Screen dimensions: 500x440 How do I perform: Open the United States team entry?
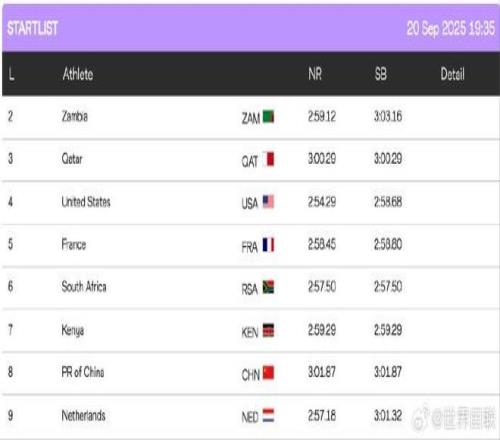click(x=86, y=202)
